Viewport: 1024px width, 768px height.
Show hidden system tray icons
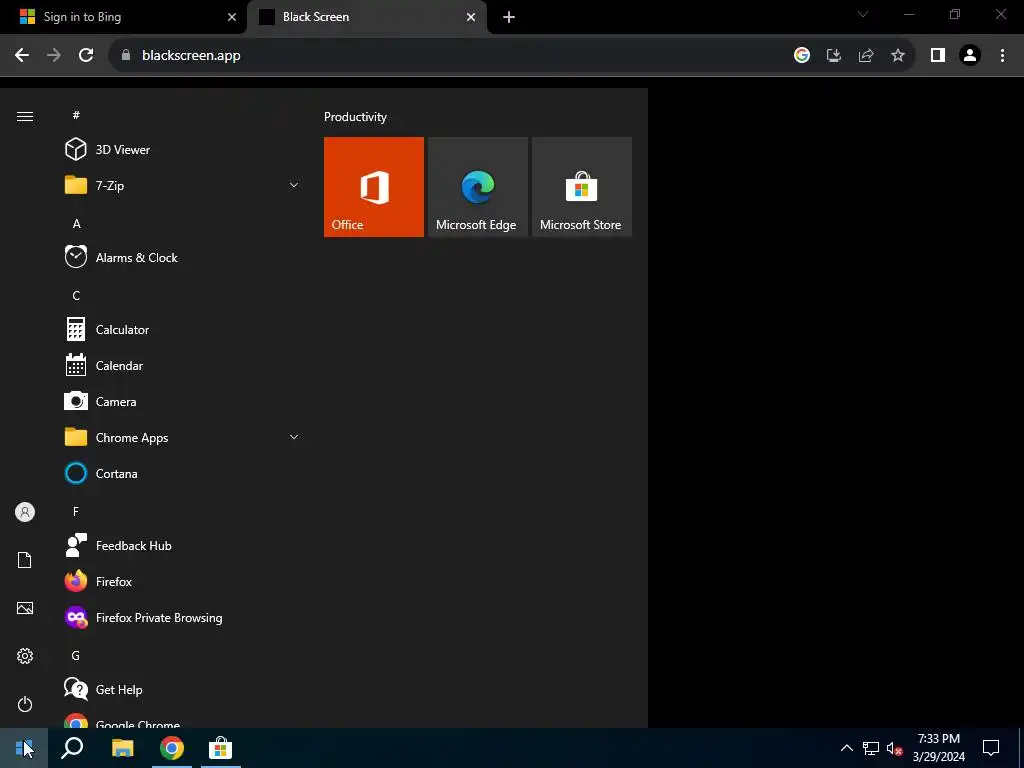pyautogui.click(x=846, y=748)
